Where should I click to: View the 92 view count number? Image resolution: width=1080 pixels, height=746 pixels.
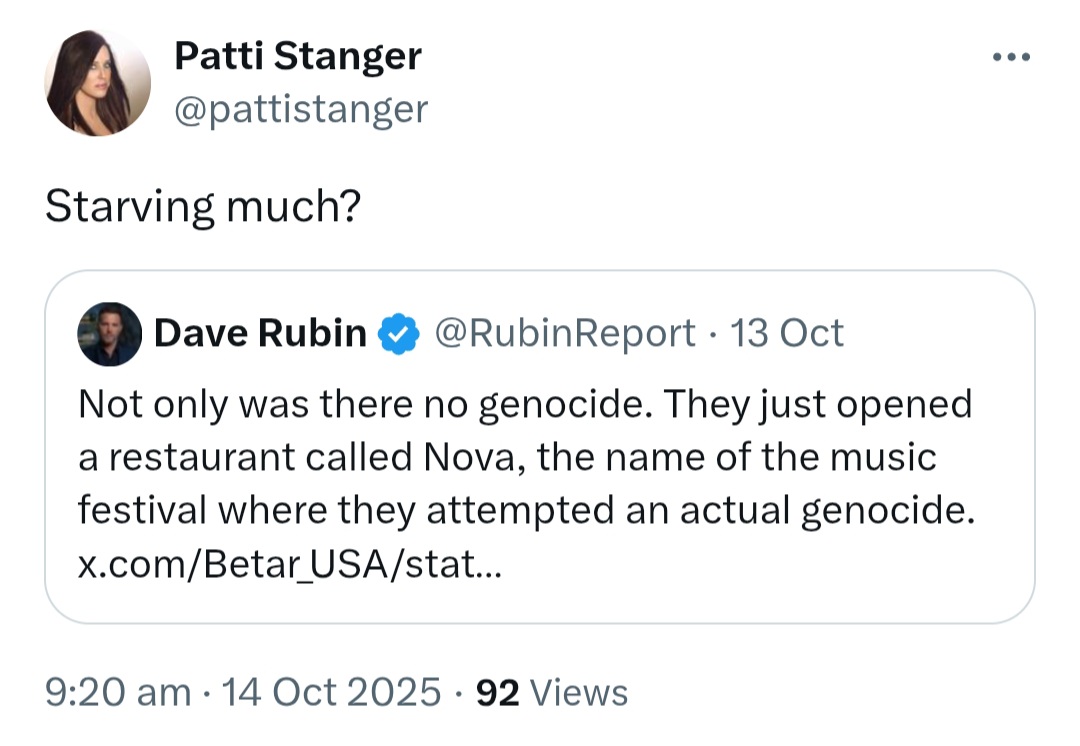[497, 693]
